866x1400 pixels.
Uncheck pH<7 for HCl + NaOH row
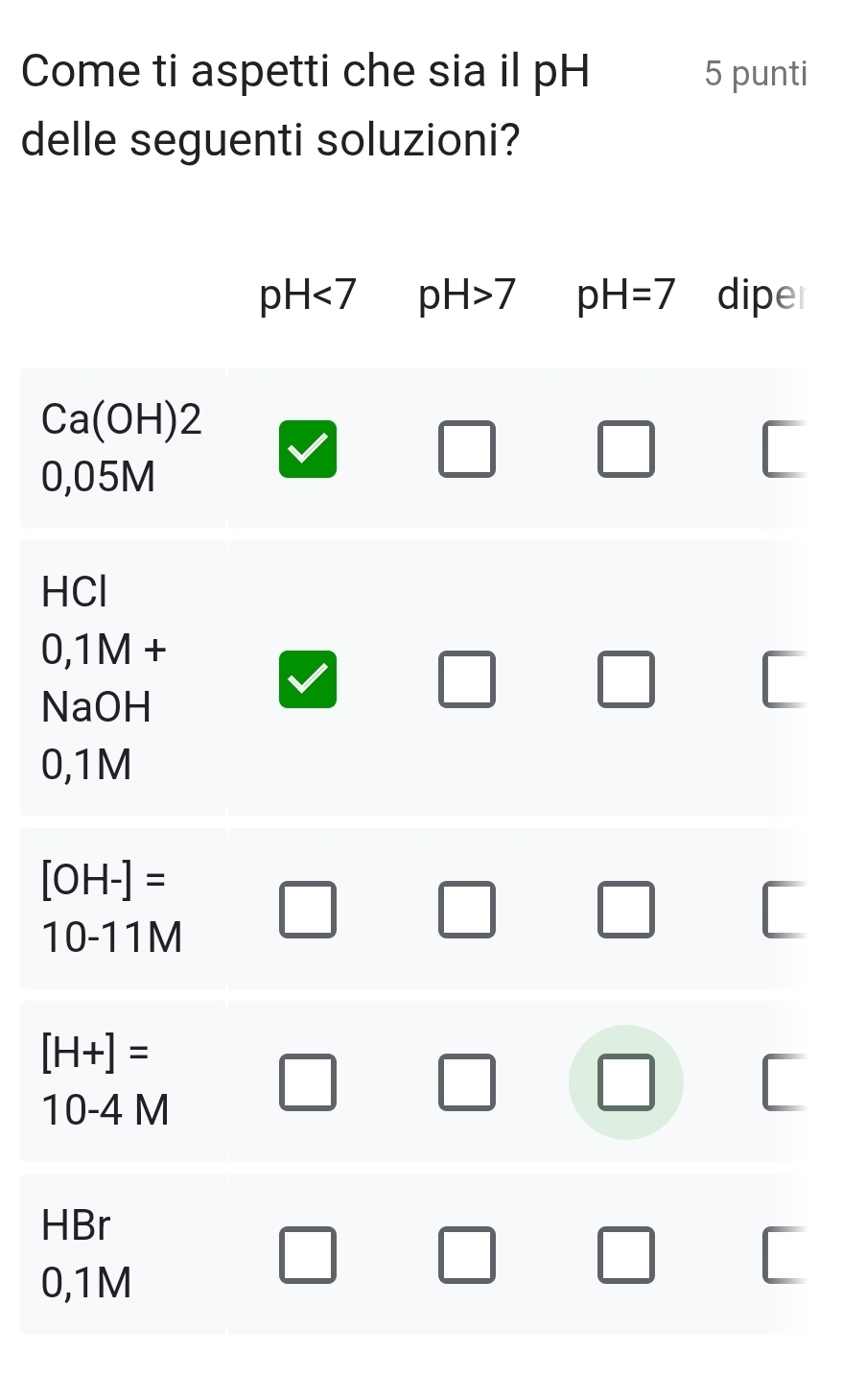[308, 679]
